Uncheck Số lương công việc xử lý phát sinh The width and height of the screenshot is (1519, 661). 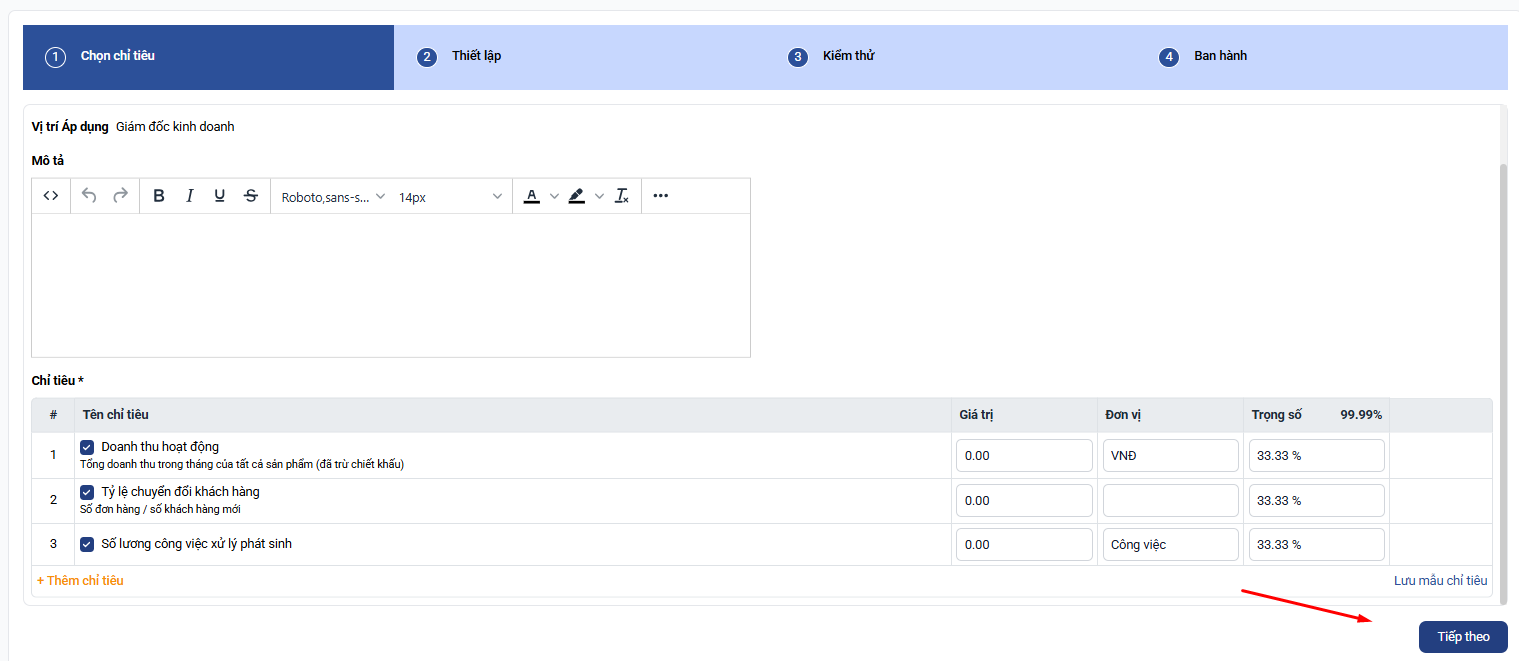point(87,545)
